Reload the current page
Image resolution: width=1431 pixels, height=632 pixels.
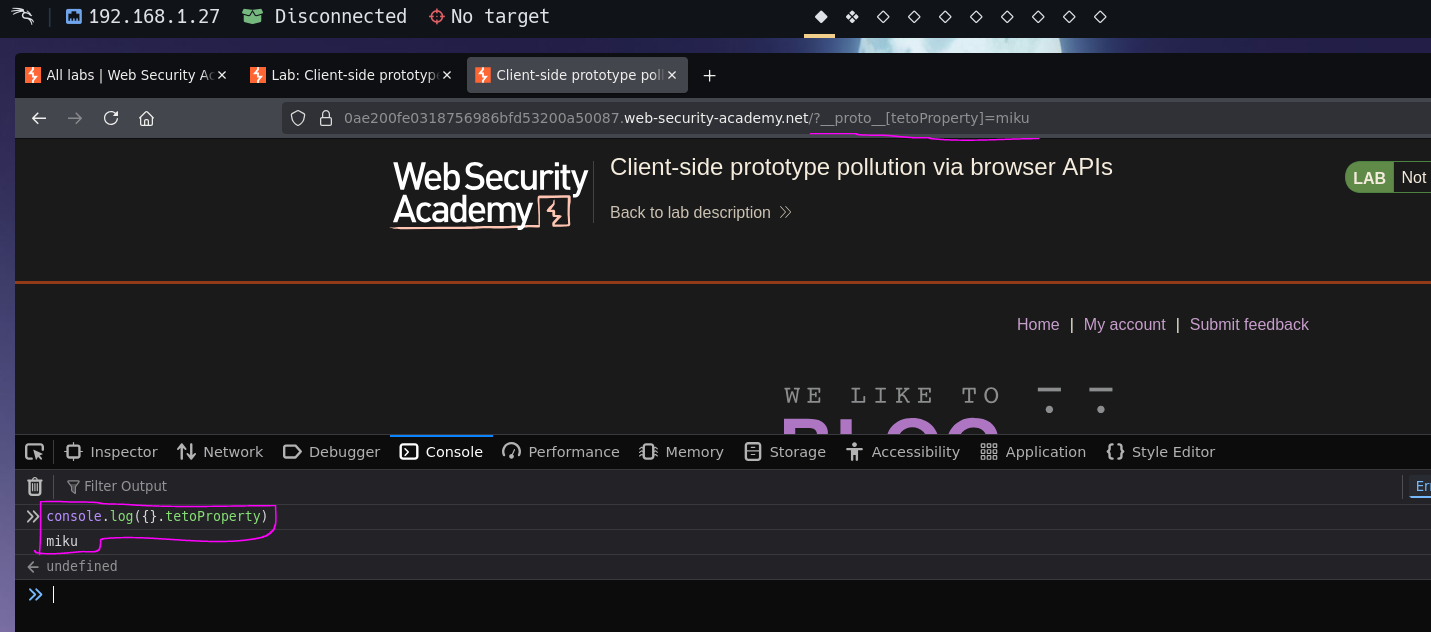click(x=111, y=118)
